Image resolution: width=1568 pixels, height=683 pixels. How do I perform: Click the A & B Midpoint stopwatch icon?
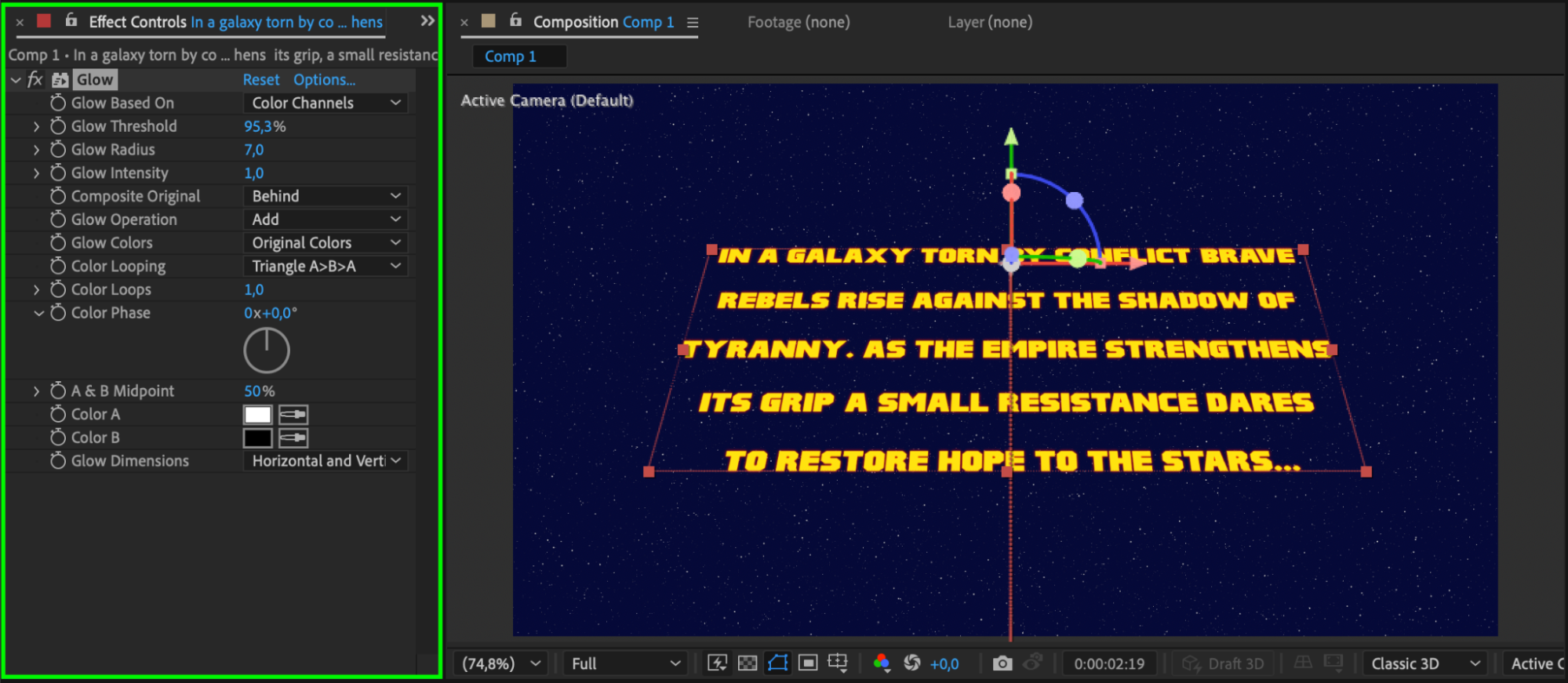pyautogui.click(x=58, y=391)
